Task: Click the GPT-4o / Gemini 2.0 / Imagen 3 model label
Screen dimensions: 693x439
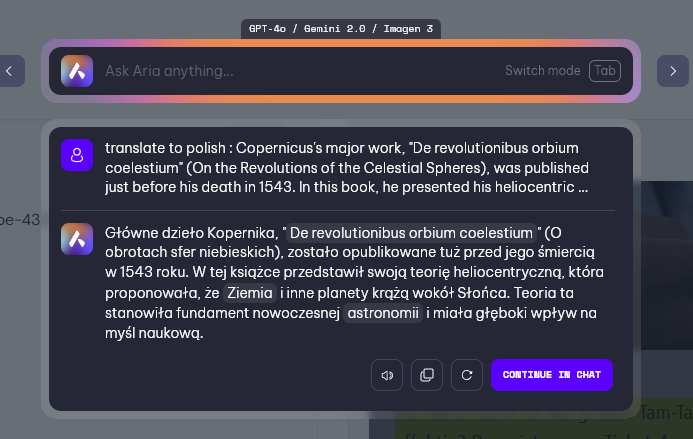Action: 341,29
